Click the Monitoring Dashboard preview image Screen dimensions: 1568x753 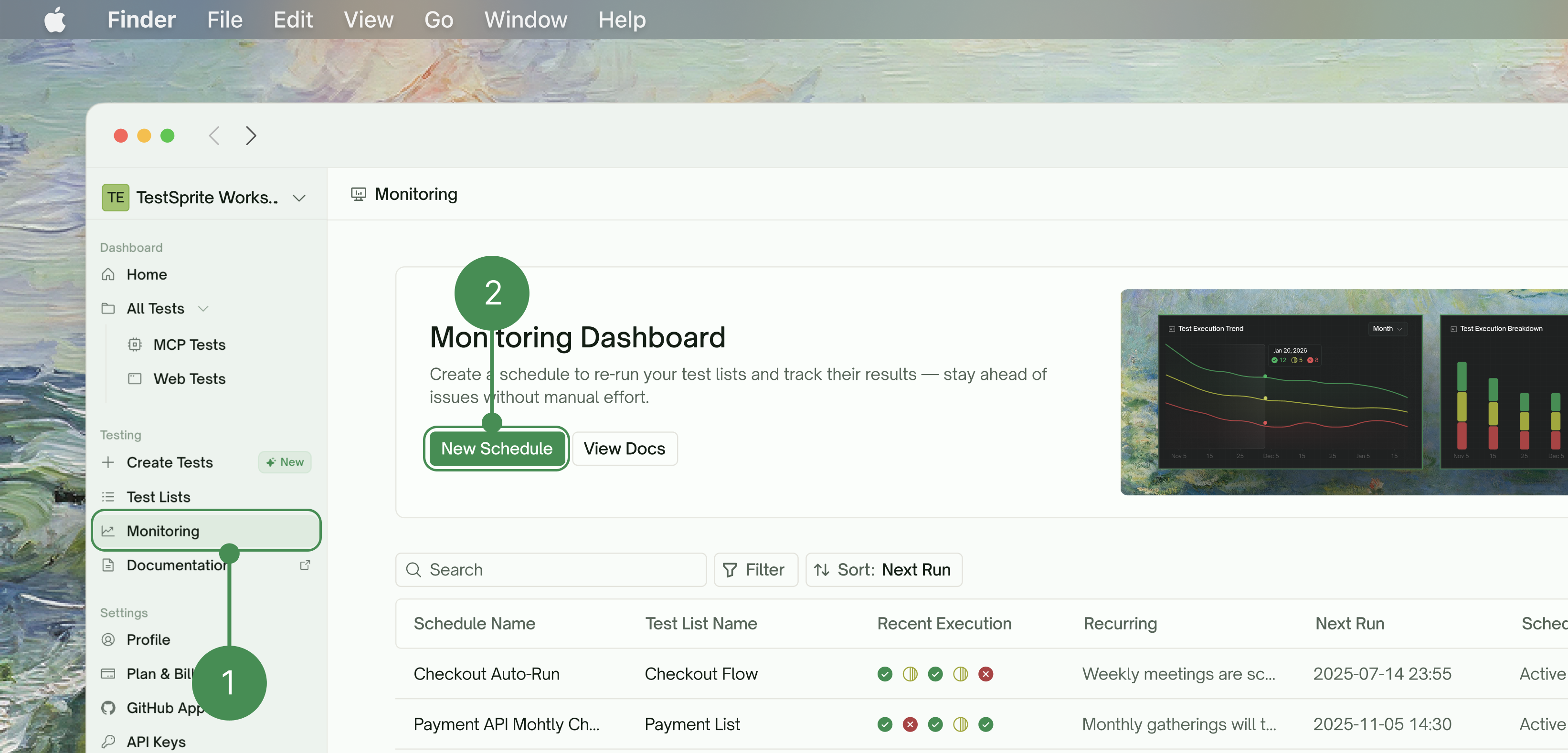pos(1344,392)
